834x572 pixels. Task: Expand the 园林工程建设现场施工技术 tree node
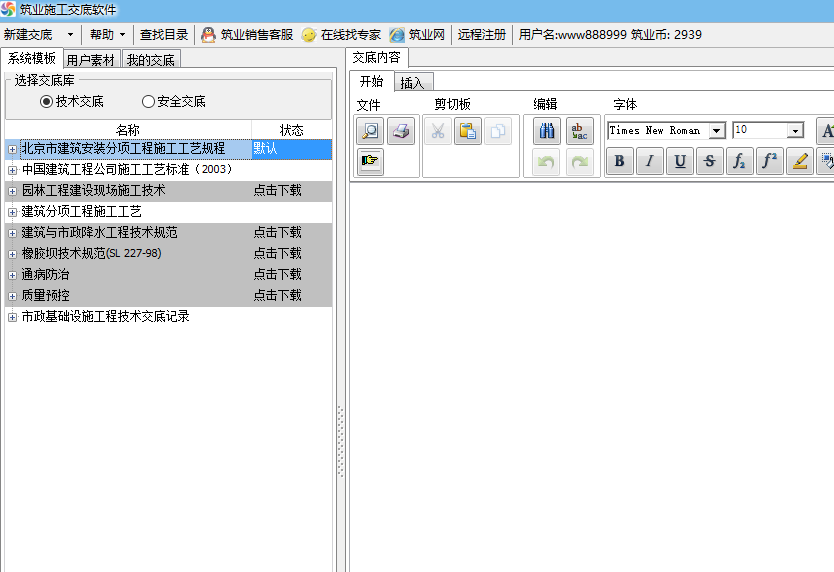tap(12, 191)
